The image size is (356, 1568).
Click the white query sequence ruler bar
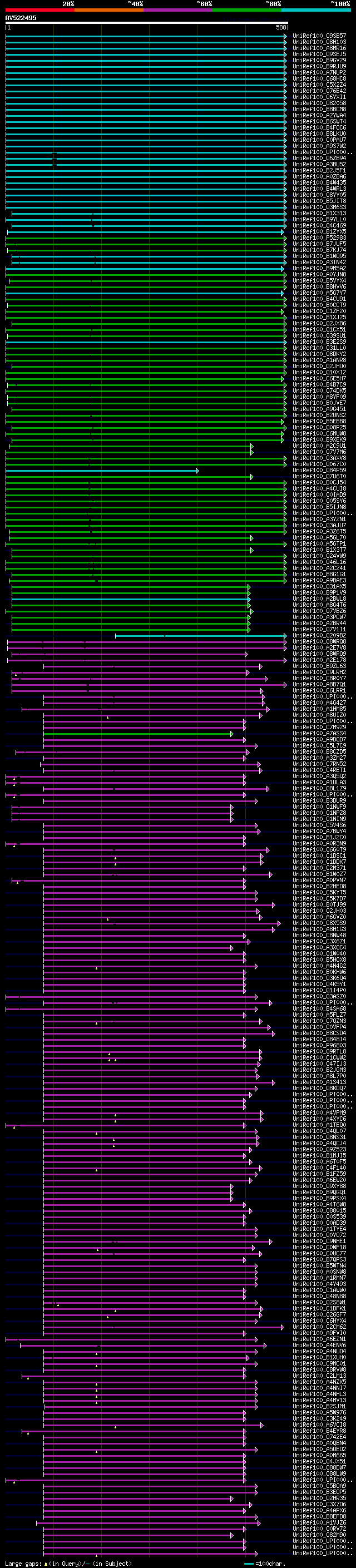[147, 22]
